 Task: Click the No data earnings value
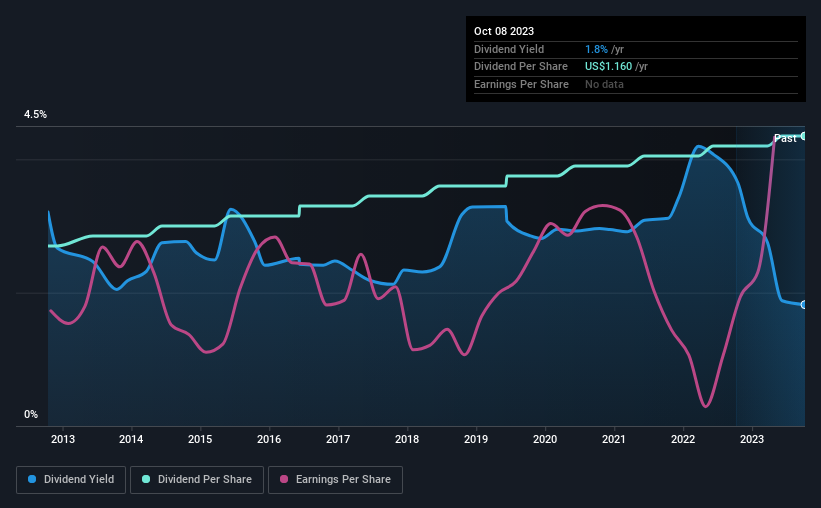tap(604, 84)
